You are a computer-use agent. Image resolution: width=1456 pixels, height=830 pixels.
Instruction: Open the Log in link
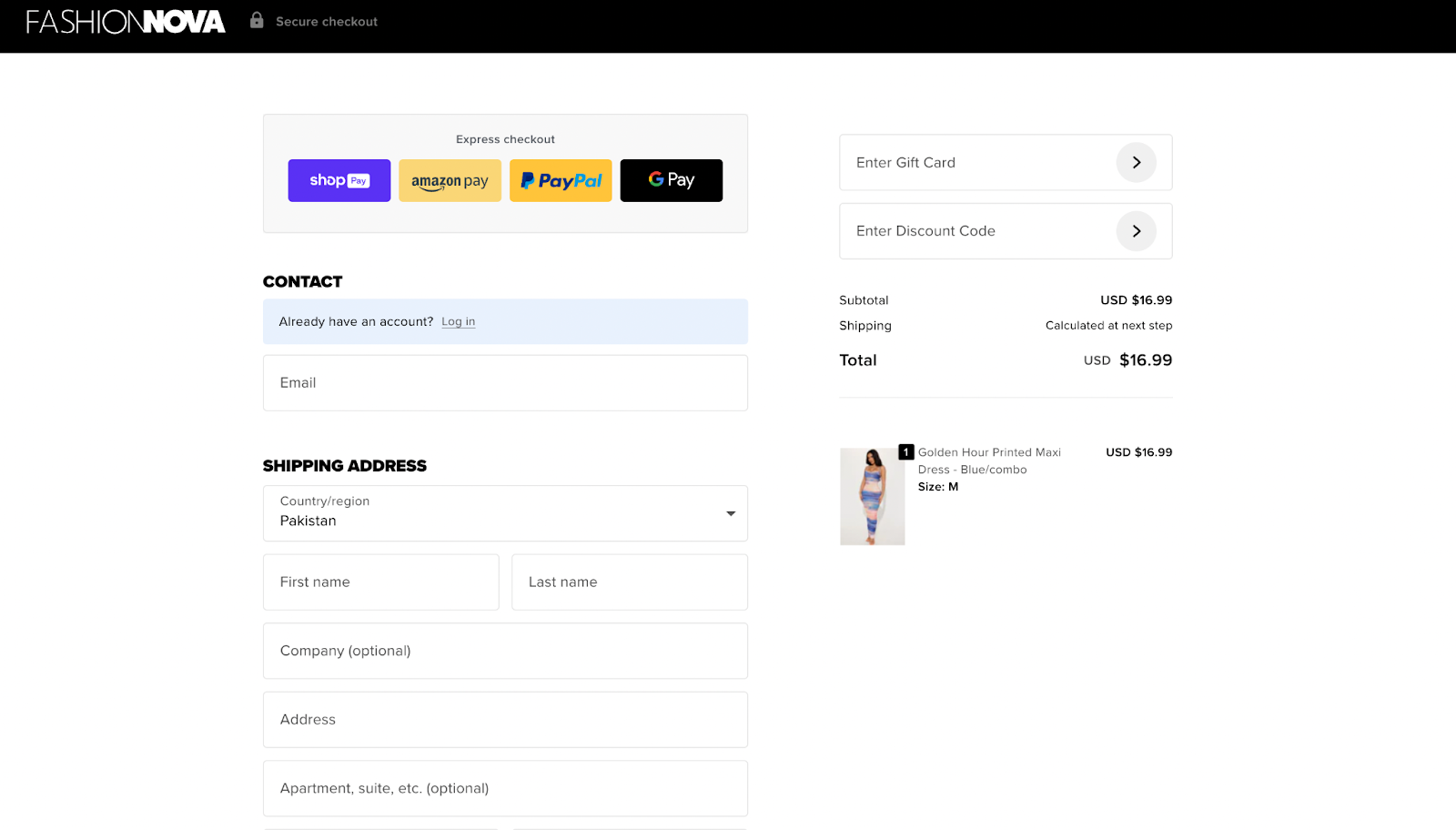pos(459,321)
